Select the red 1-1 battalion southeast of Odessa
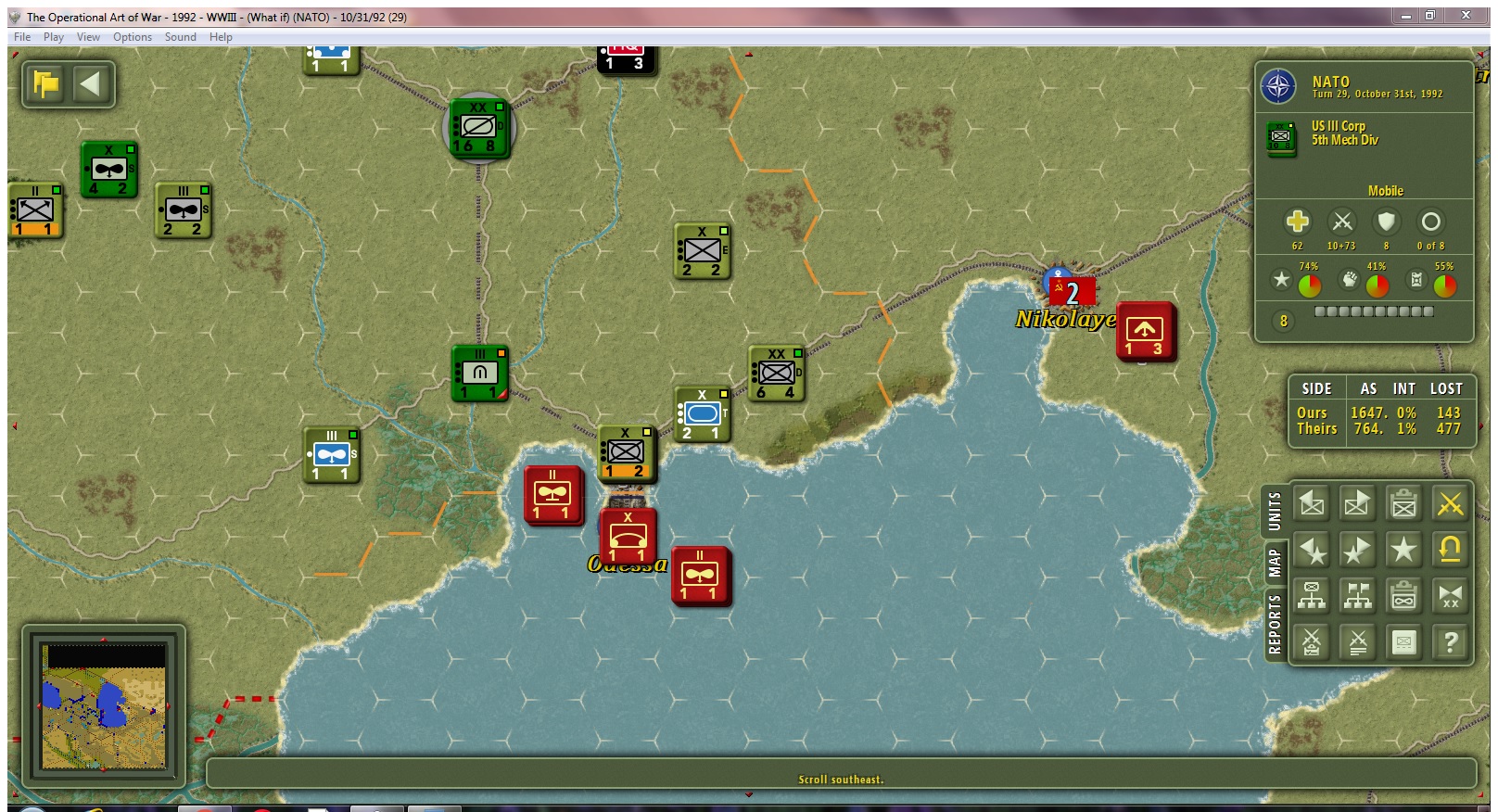This screenshot has height=812, width=1498. [x=702, y=577]
